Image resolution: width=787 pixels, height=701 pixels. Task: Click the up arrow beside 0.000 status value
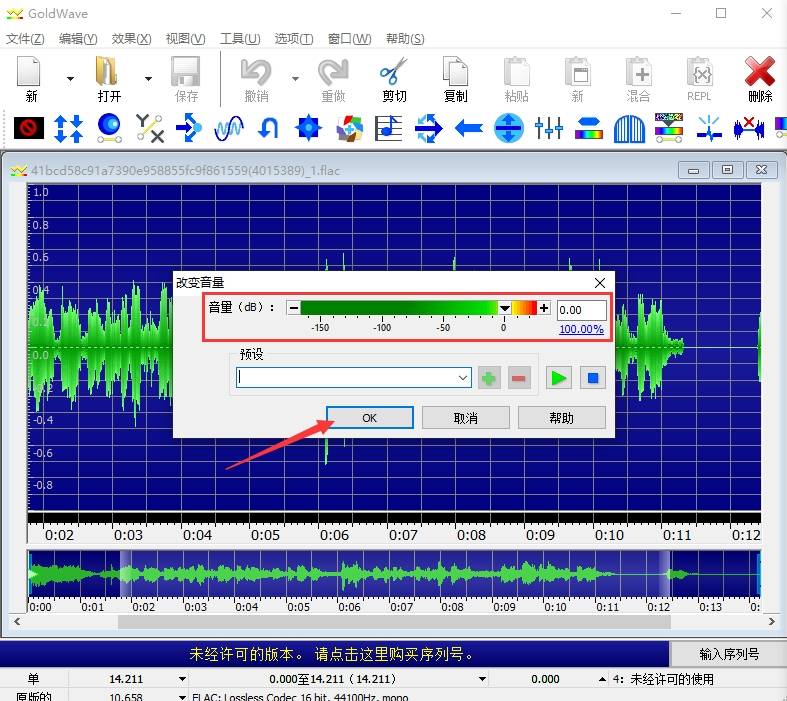[x=602, y=679]
